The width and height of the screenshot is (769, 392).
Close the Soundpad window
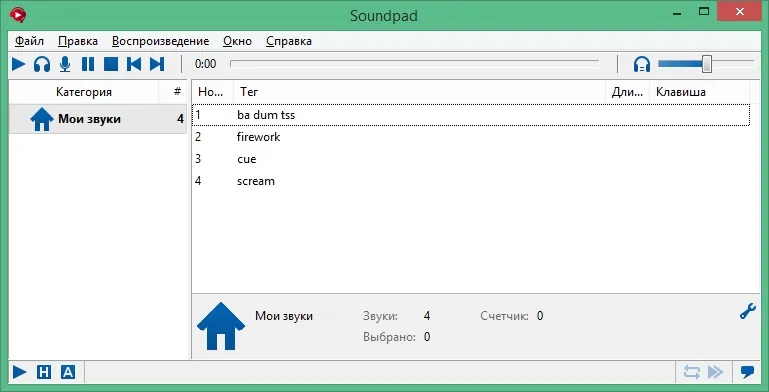tap(741, 11)
